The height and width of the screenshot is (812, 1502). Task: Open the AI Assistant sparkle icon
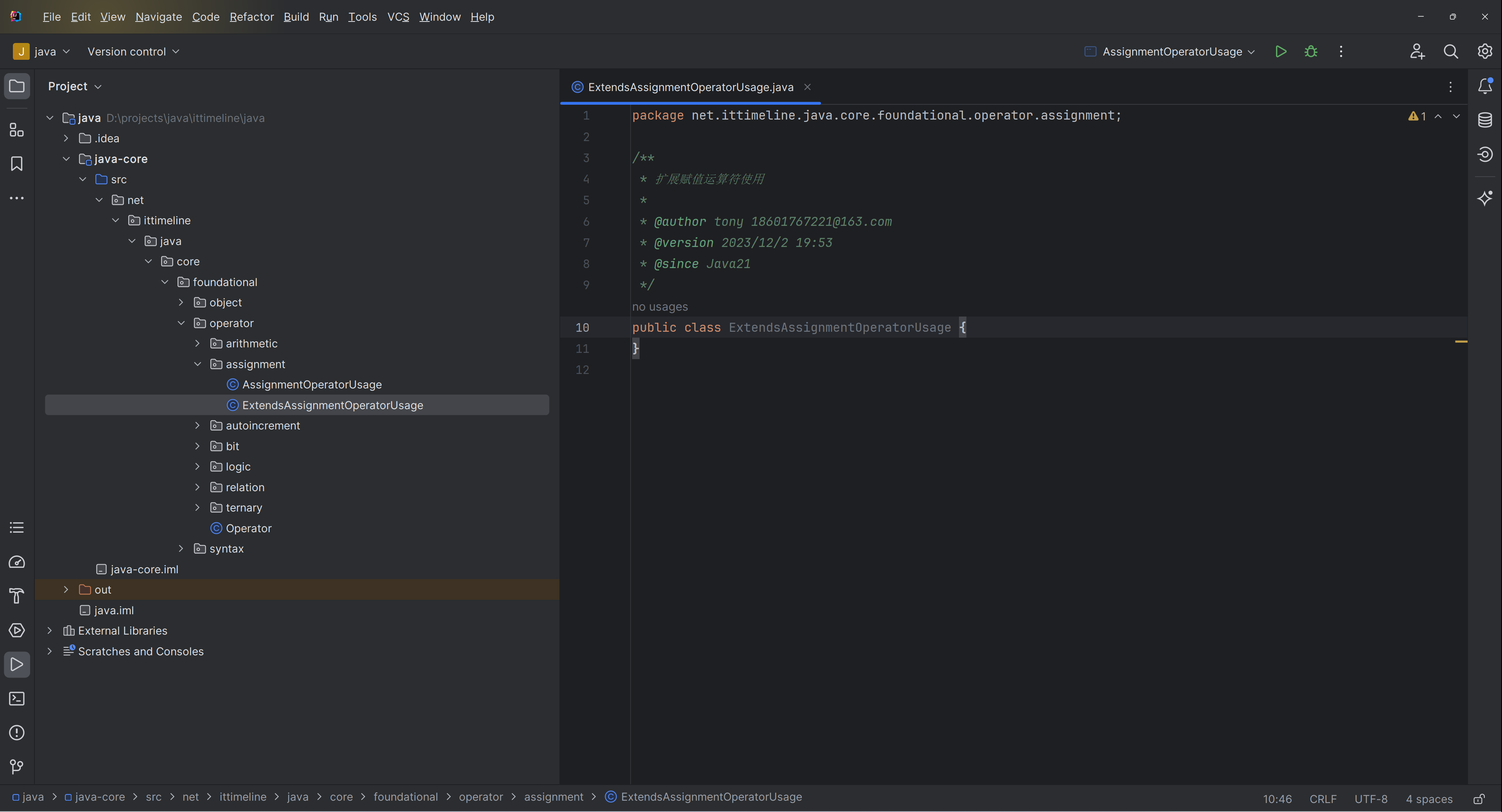click(x=1485, y=198)
